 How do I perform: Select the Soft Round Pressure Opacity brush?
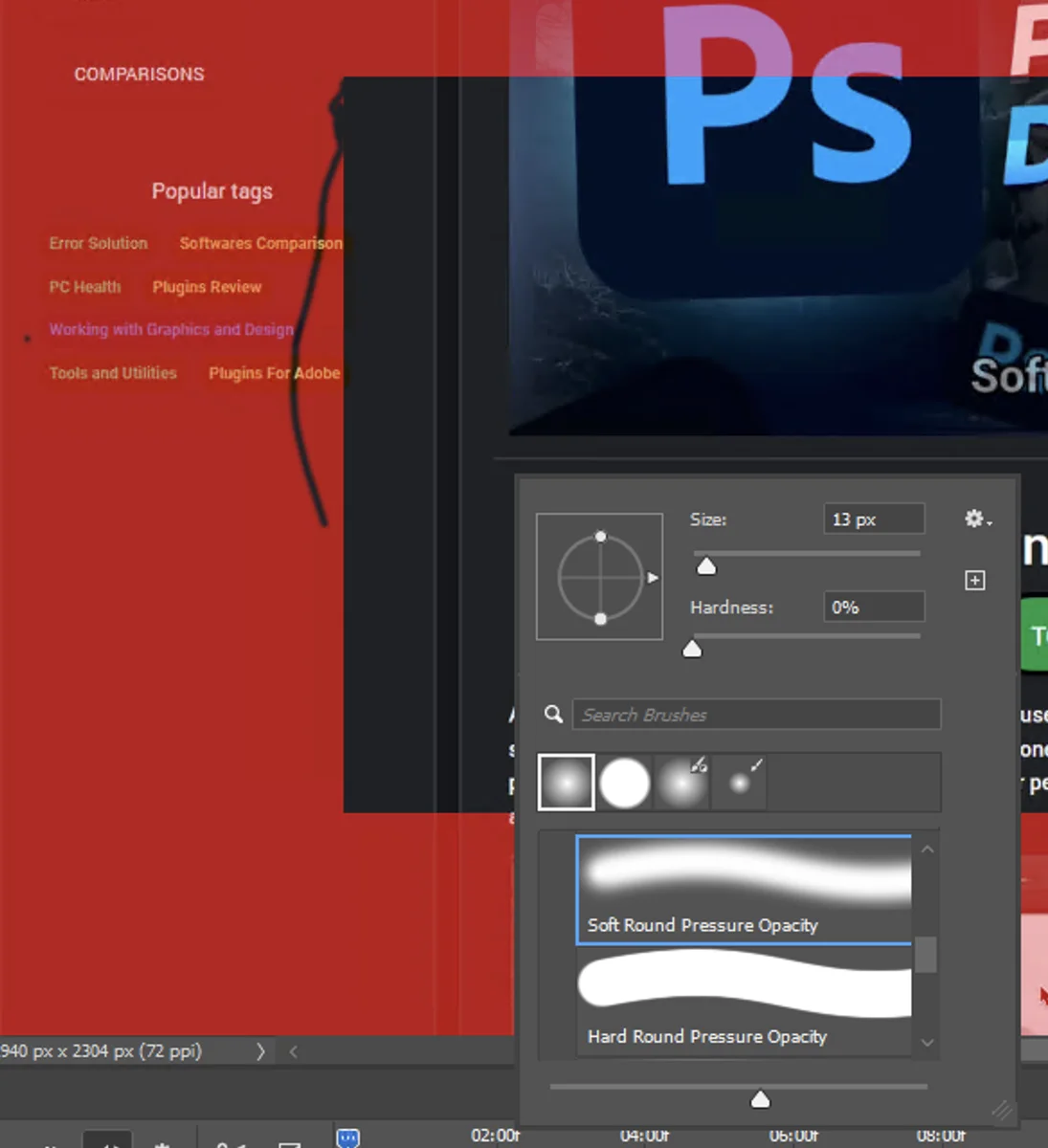(x=744, y=890)
